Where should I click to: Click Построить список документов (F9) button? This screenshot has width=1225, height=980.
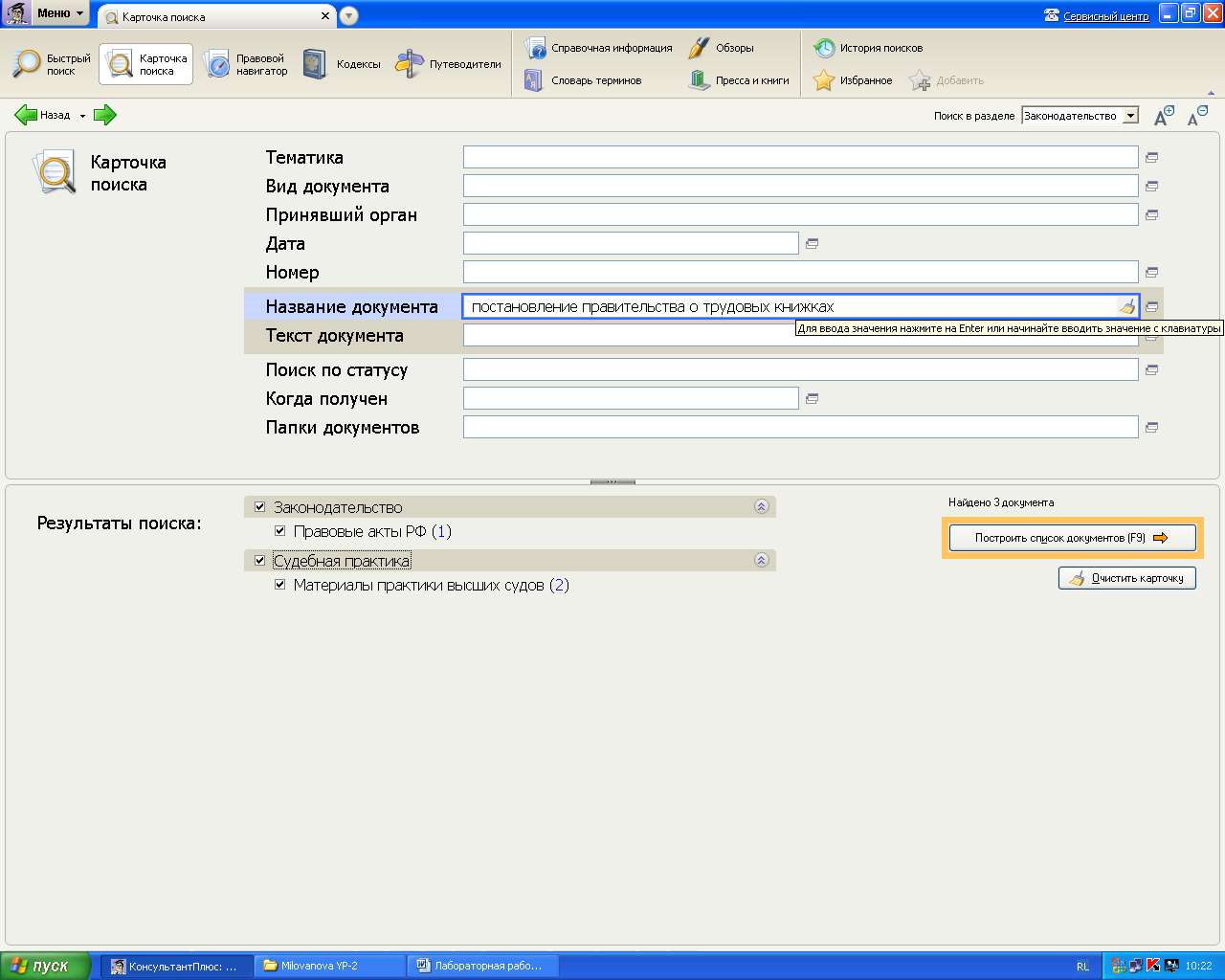1072,538
